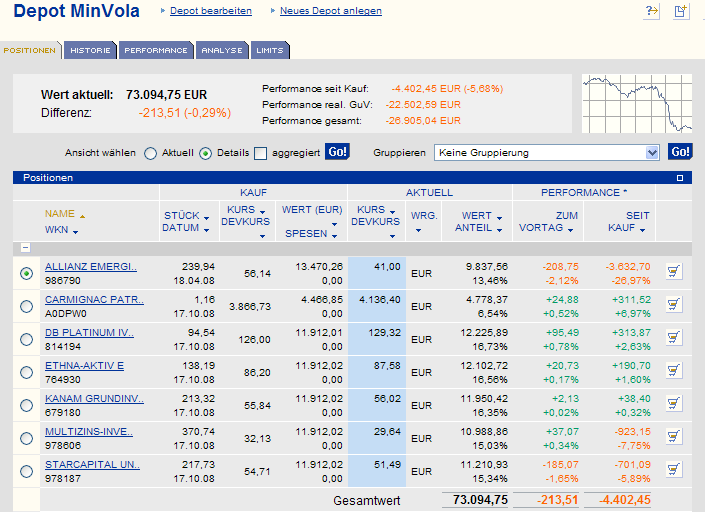Open the Analyse tab
Viewport: 705px width, 512px height.
221,50
